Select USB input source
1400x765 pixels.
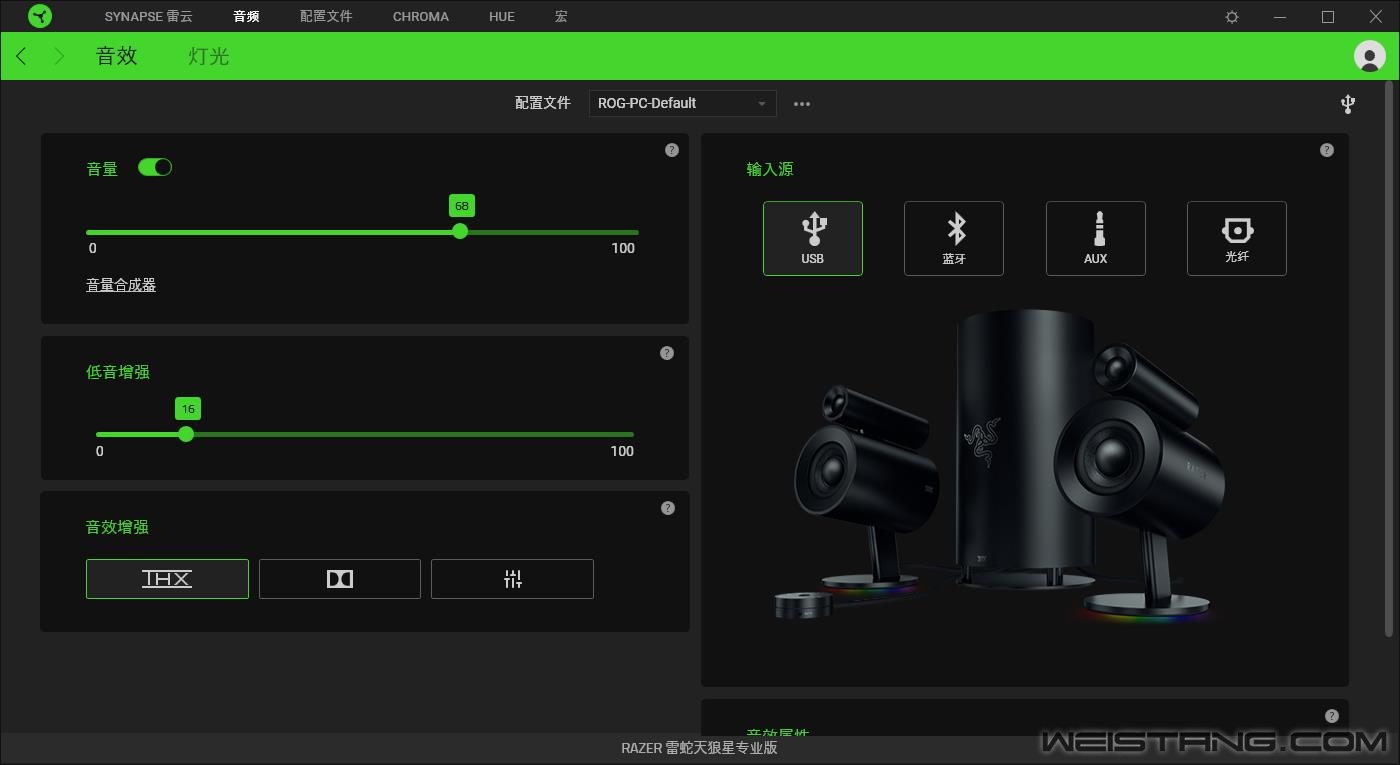813,238
